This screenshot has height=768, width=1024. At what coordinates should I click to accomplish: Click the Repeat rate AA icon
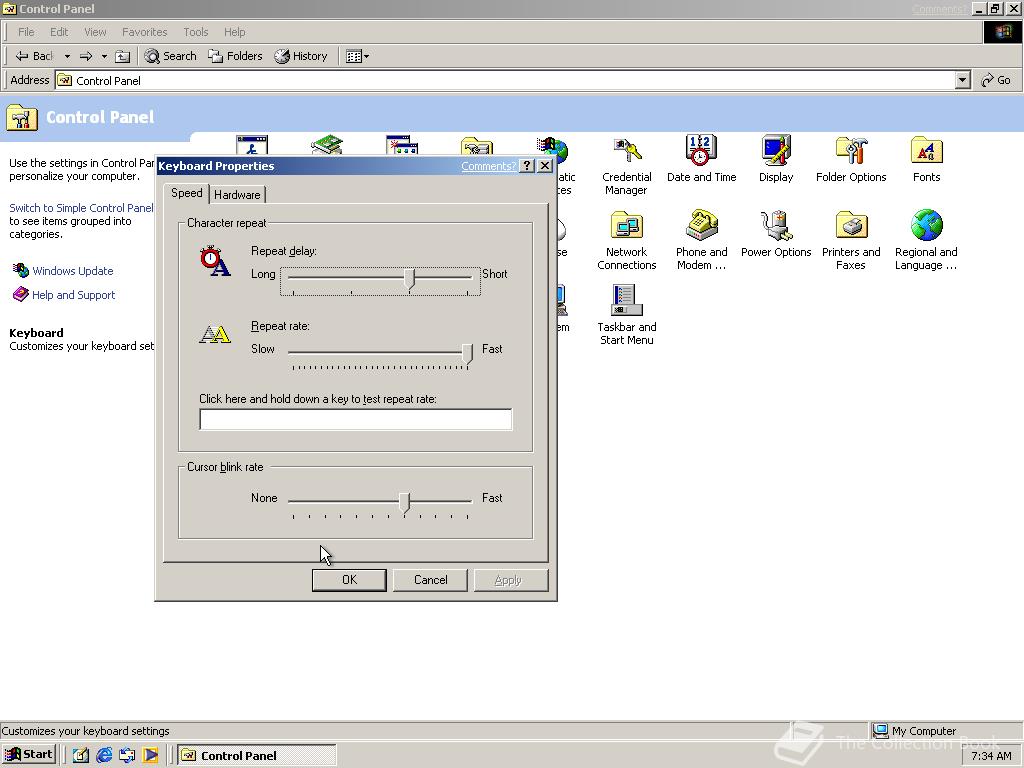pyautogui.click(x=215, y=334)
